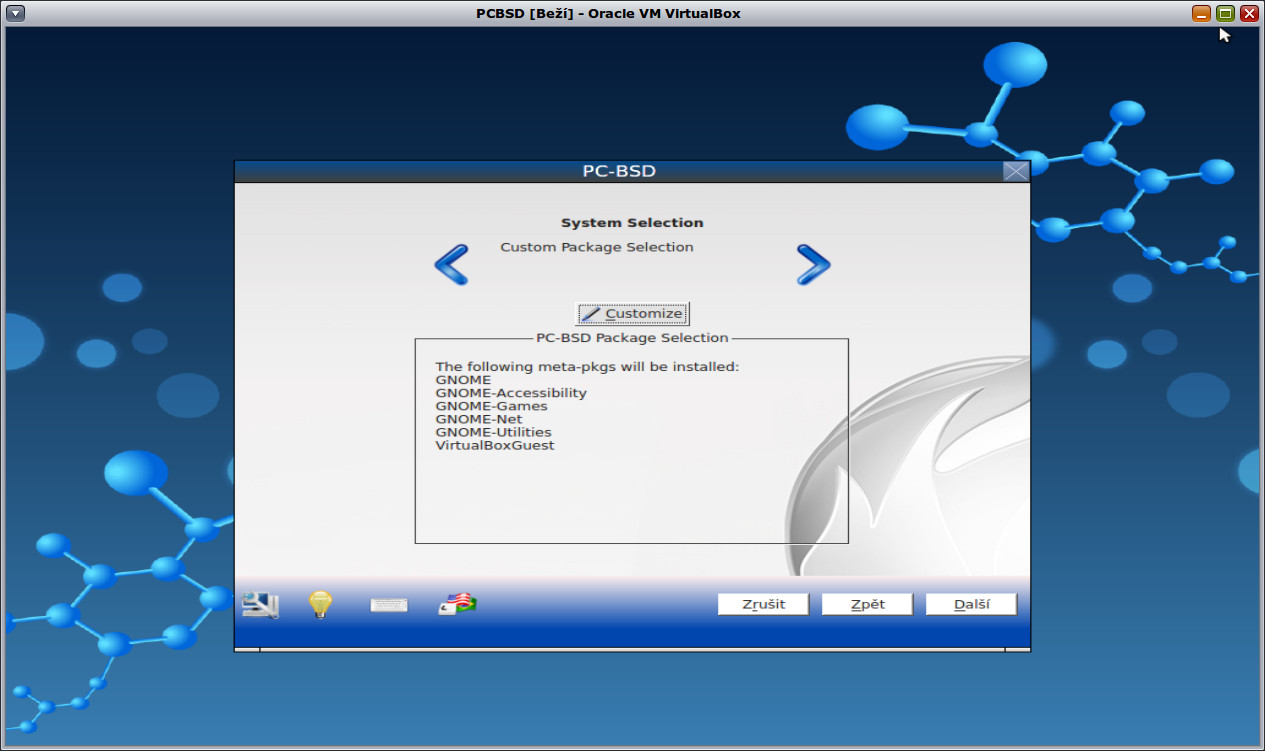Select the GNOME-Accessibility entry
Viewport: 1265px width, 751px height.
pos(510,392)
